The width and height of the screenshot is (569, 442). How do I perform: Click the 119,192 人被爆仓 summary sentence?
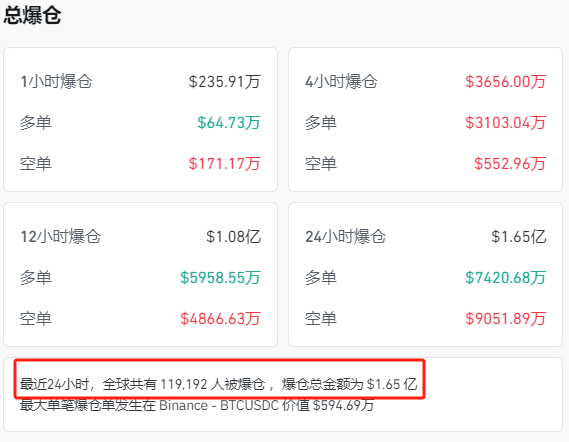click(218, 384)
